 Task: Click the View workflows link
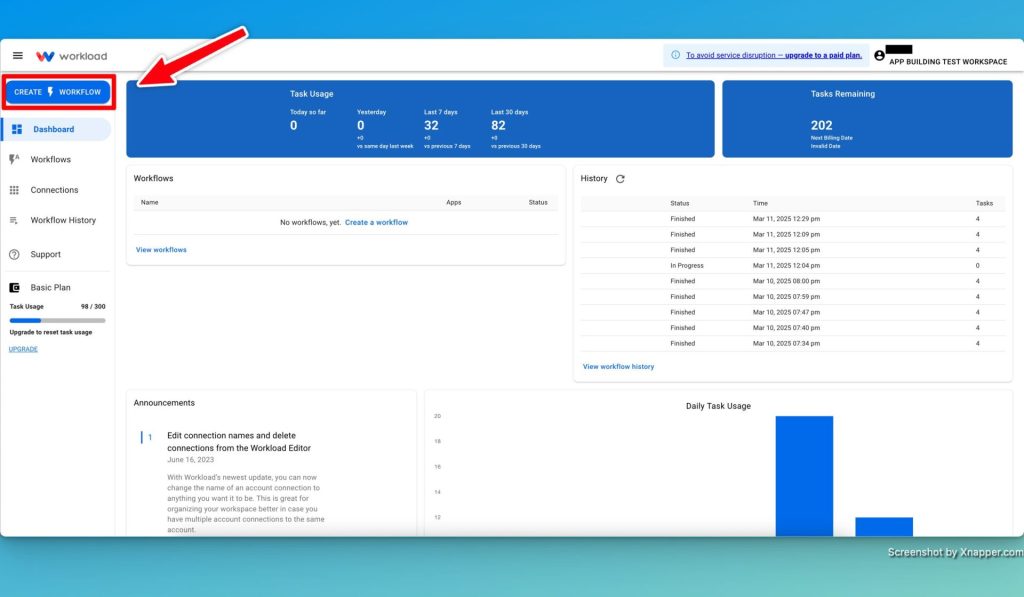[x=161, y=250]
